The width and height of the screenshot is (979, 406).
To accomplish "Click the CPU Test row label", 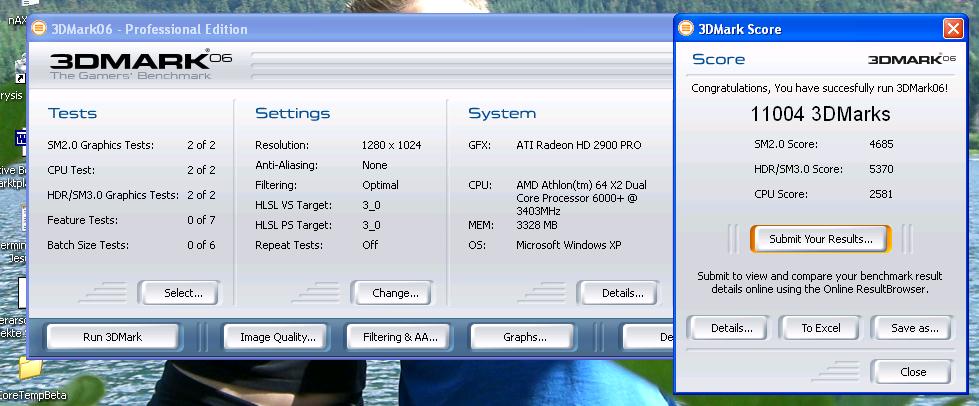I will (71, 170).
